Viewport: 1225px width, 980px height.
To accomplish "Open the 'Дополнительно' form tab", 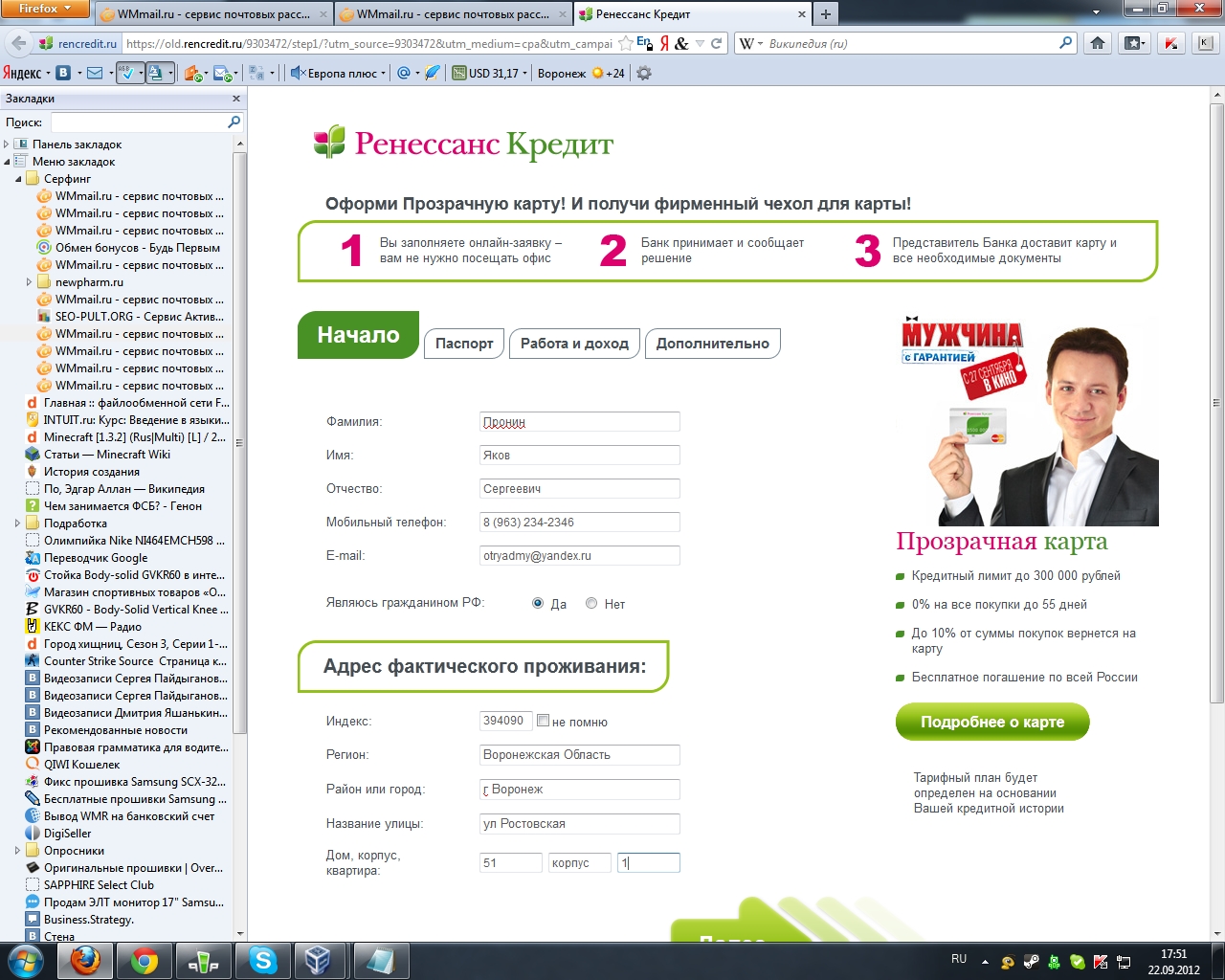I will pyautogui.click(x=713, y=344).
